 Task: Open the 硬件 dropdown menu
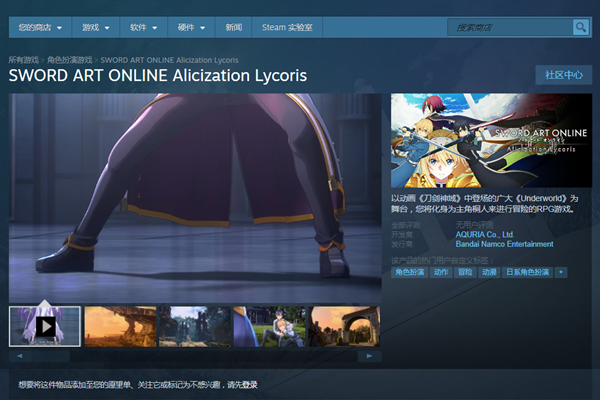click(191, 28)
